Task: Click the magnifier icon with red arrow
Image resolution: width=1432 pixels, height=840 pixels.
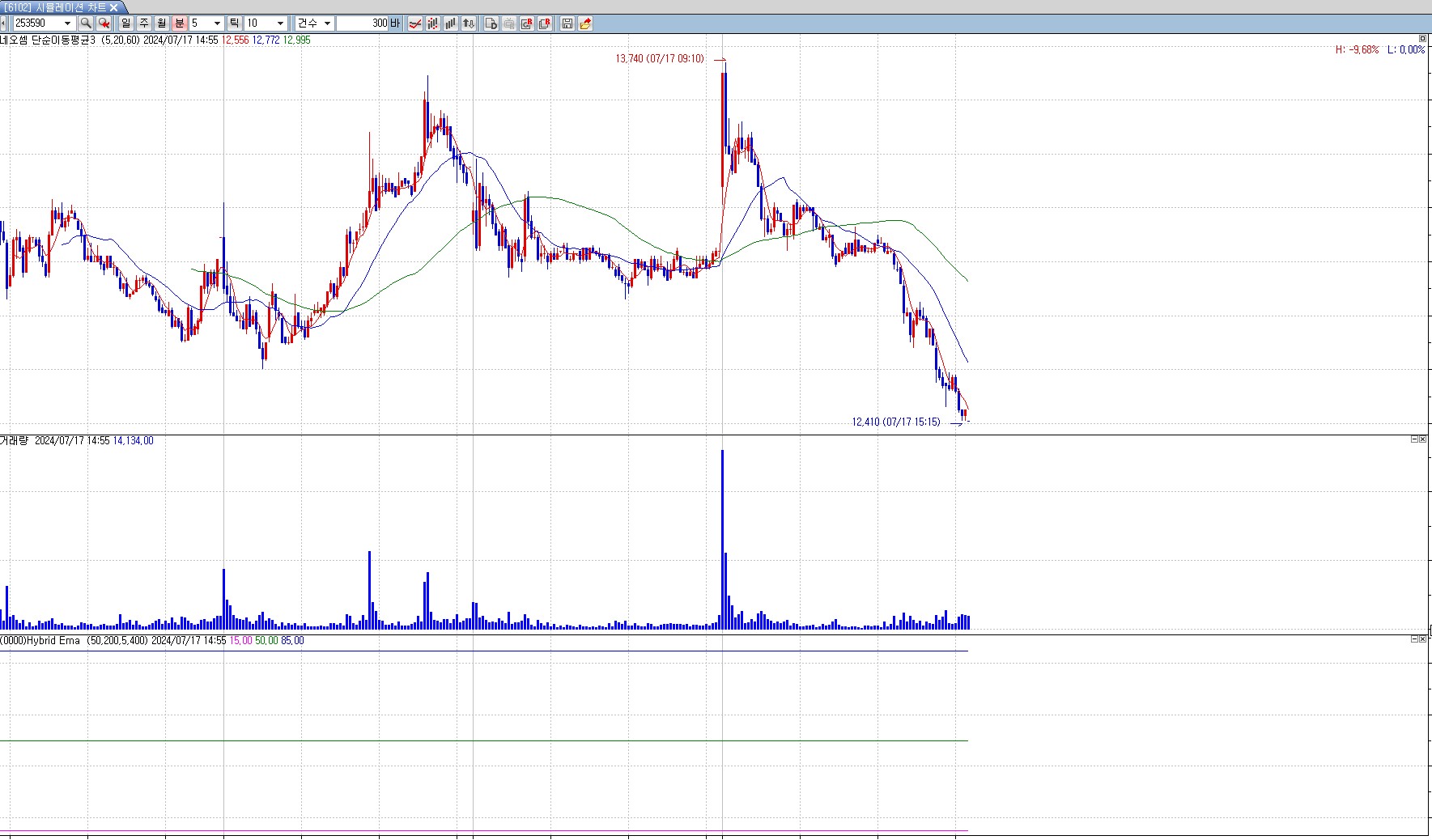Action: (x=104, y=23)
